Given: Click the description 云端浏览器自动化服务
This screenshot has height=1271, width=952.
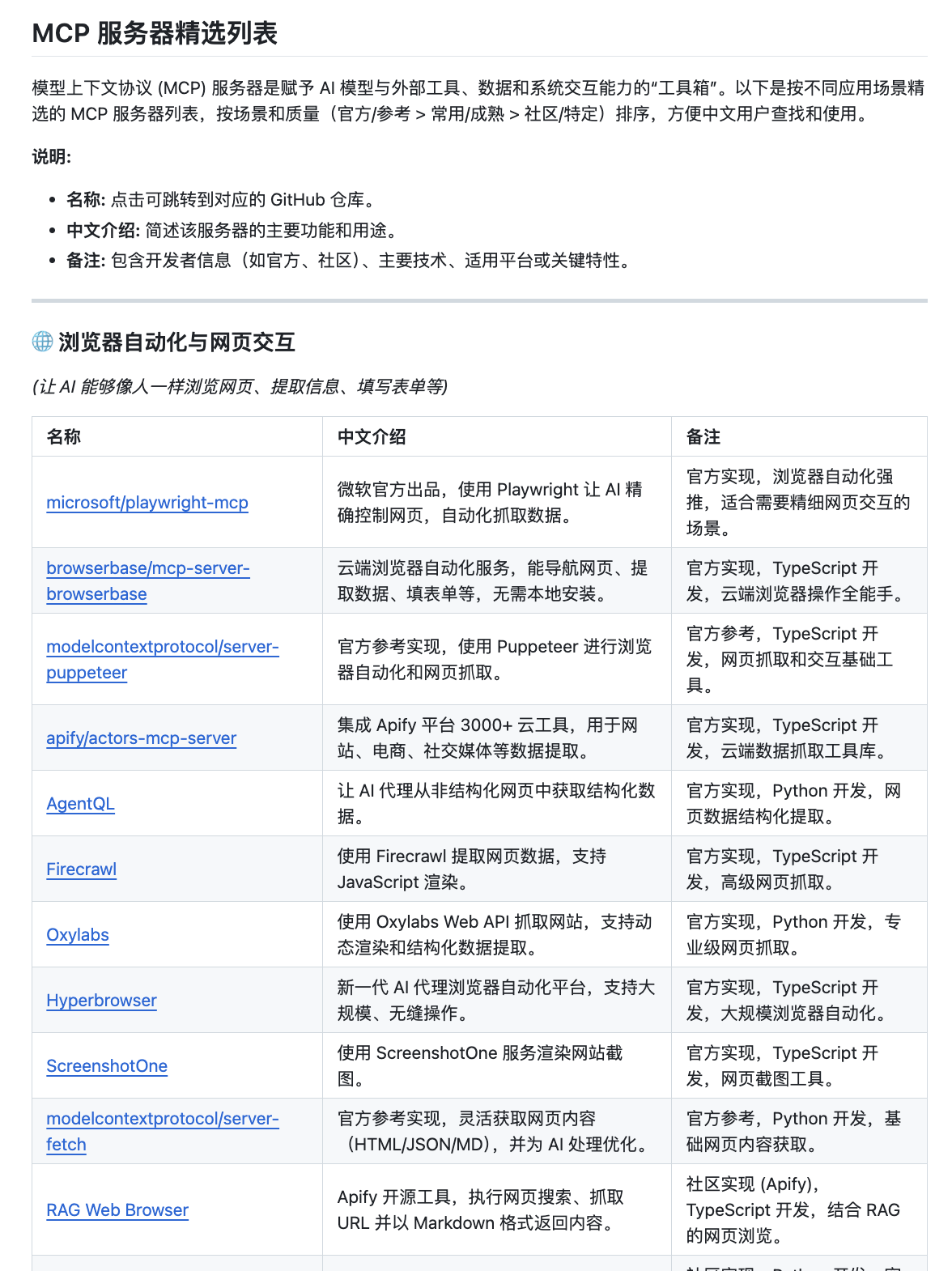Looking at the screenshot, I should coord(493,581).
